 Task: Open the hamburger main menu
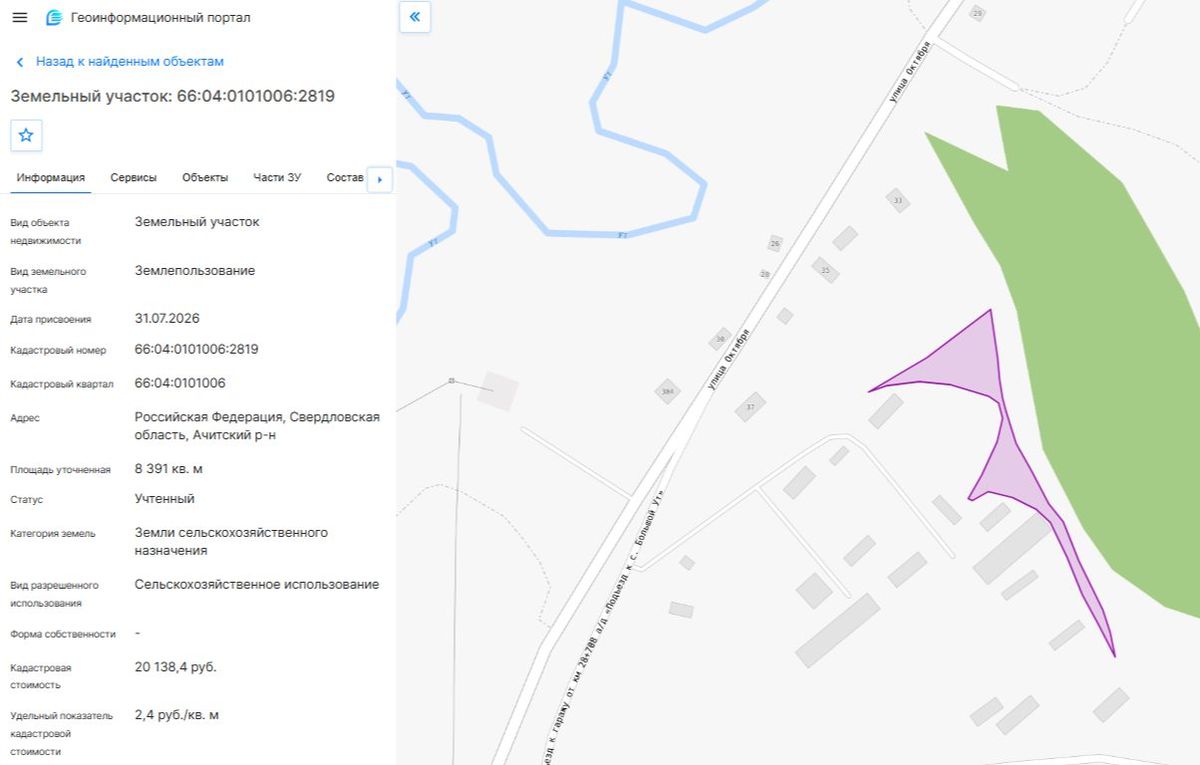tap(20, 18)
